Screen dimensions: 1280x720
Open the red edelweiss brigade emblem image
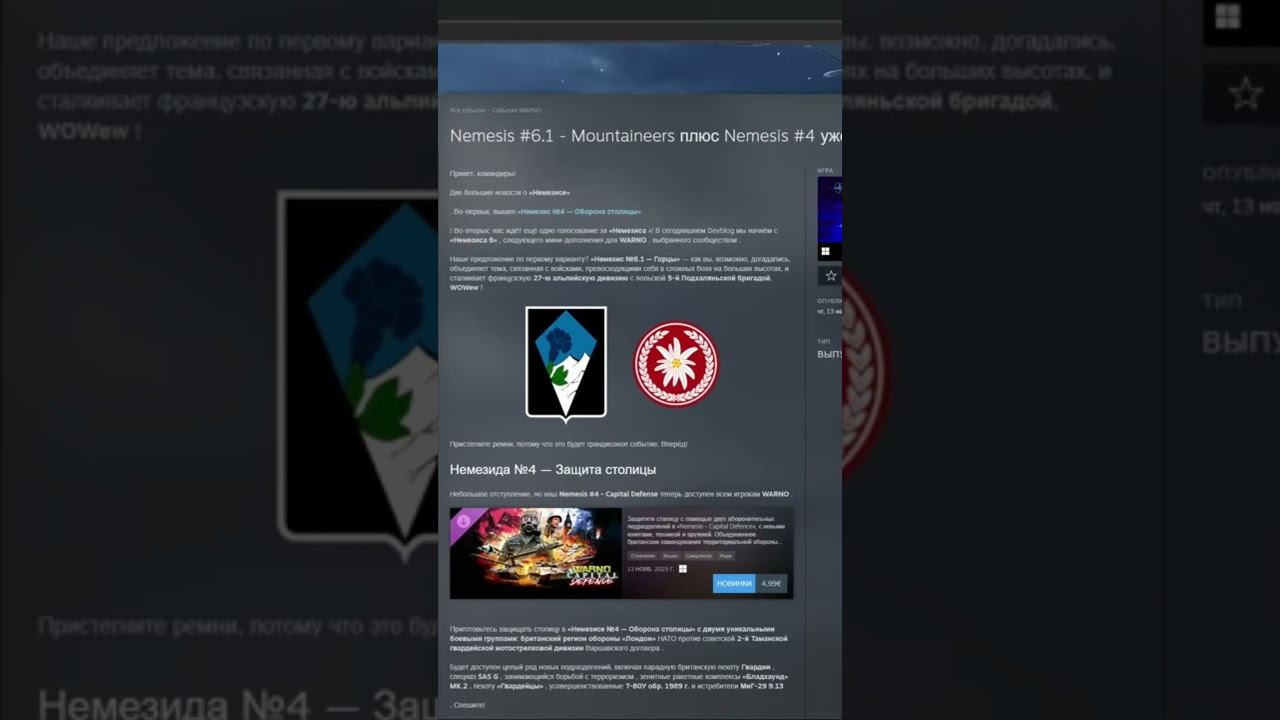675,364
